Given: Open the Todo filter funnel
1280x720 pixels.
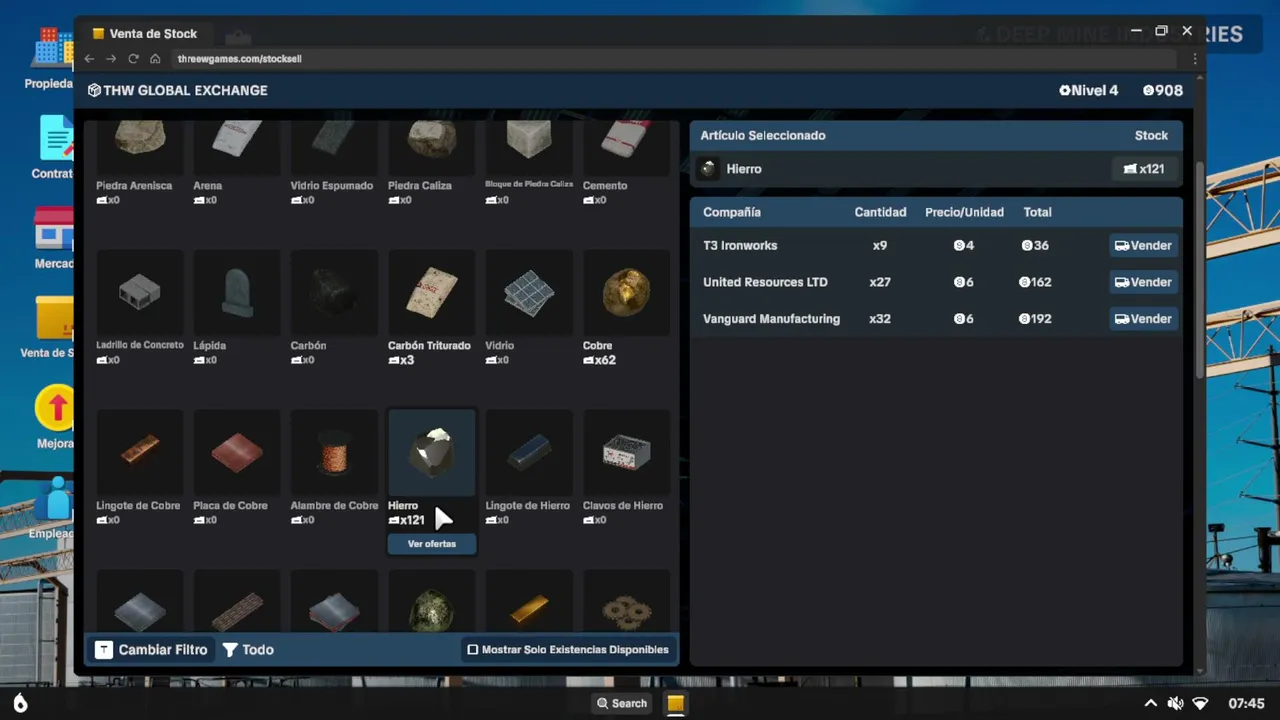Looking at the screenshot, I should [248, 650].
